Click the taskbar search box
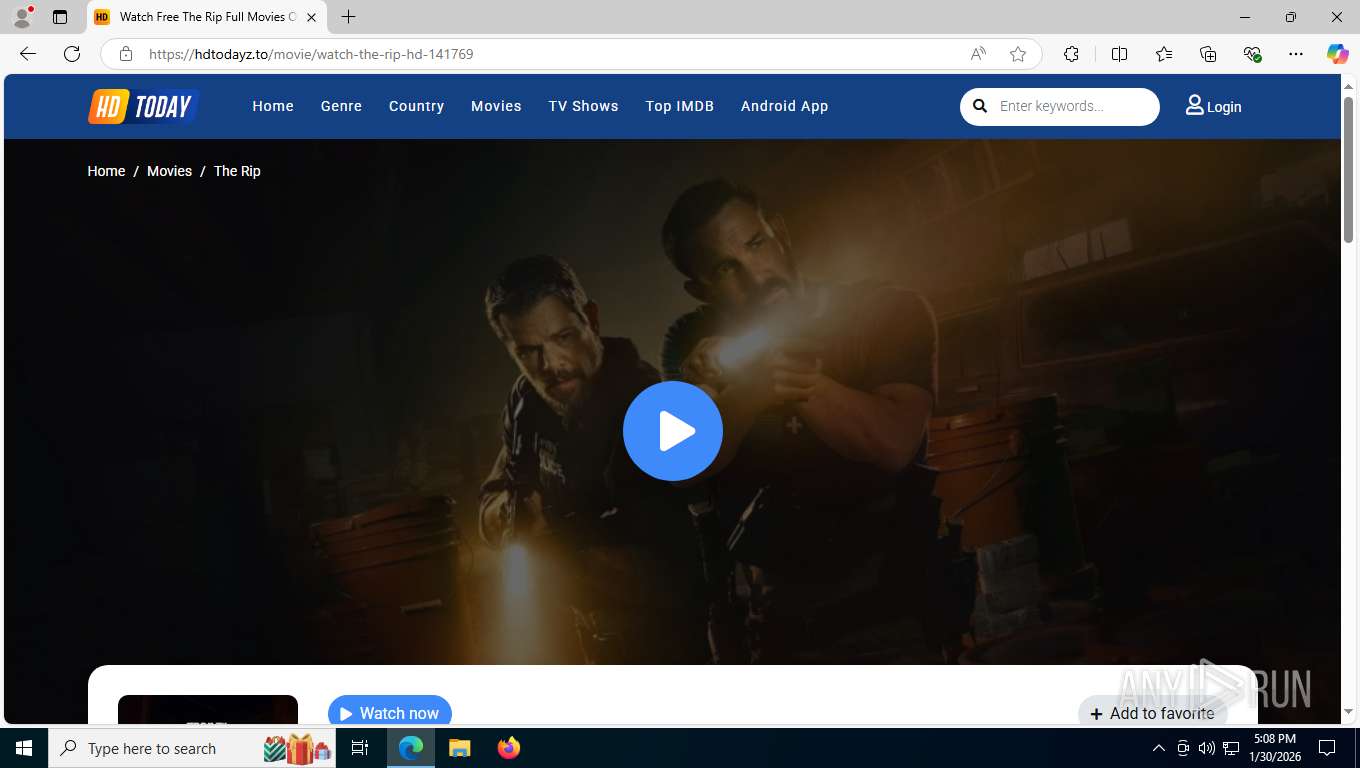This screenshot has height=768, width=1360. pos(192,748)
